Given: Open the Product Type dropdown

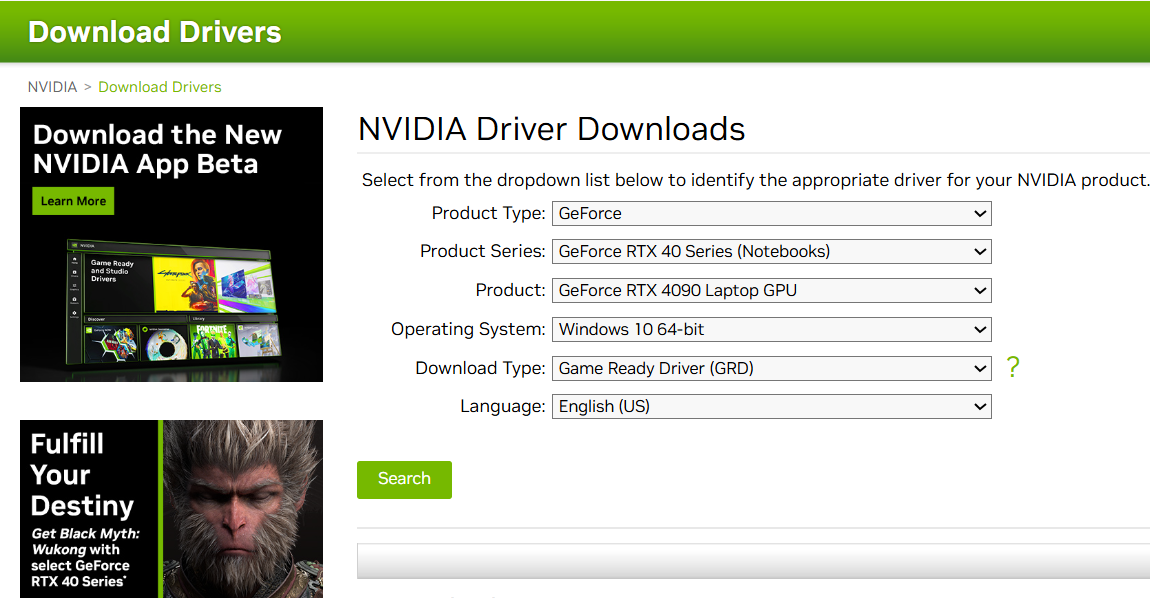Looking at the screenshot, I should click(x=771, y=213).
